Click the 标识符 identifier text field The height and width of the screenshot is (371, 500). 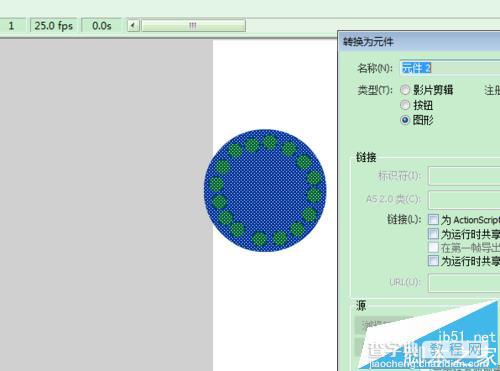464,176
